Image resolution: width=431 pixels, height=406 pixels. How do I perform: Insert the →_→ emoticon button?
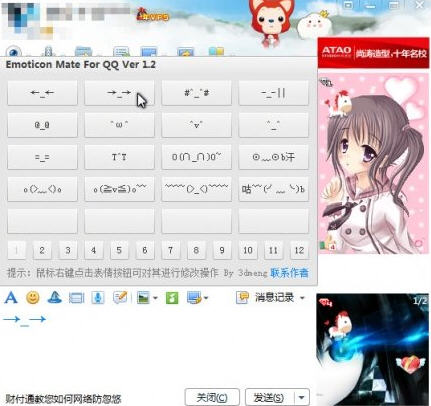tap(119, 93)
